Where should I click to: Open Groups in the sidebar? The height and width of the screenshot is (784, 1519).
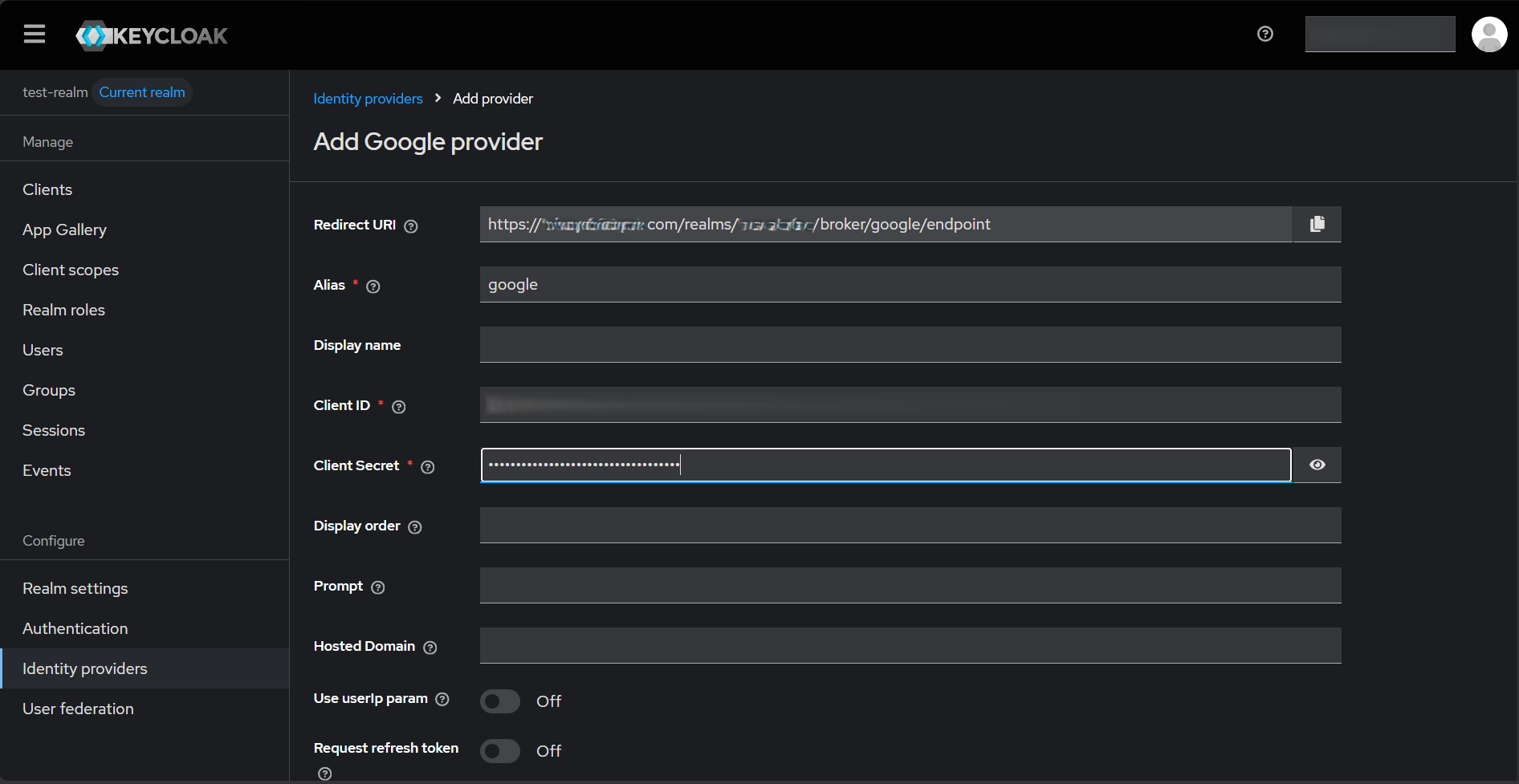tap(145, 390)
